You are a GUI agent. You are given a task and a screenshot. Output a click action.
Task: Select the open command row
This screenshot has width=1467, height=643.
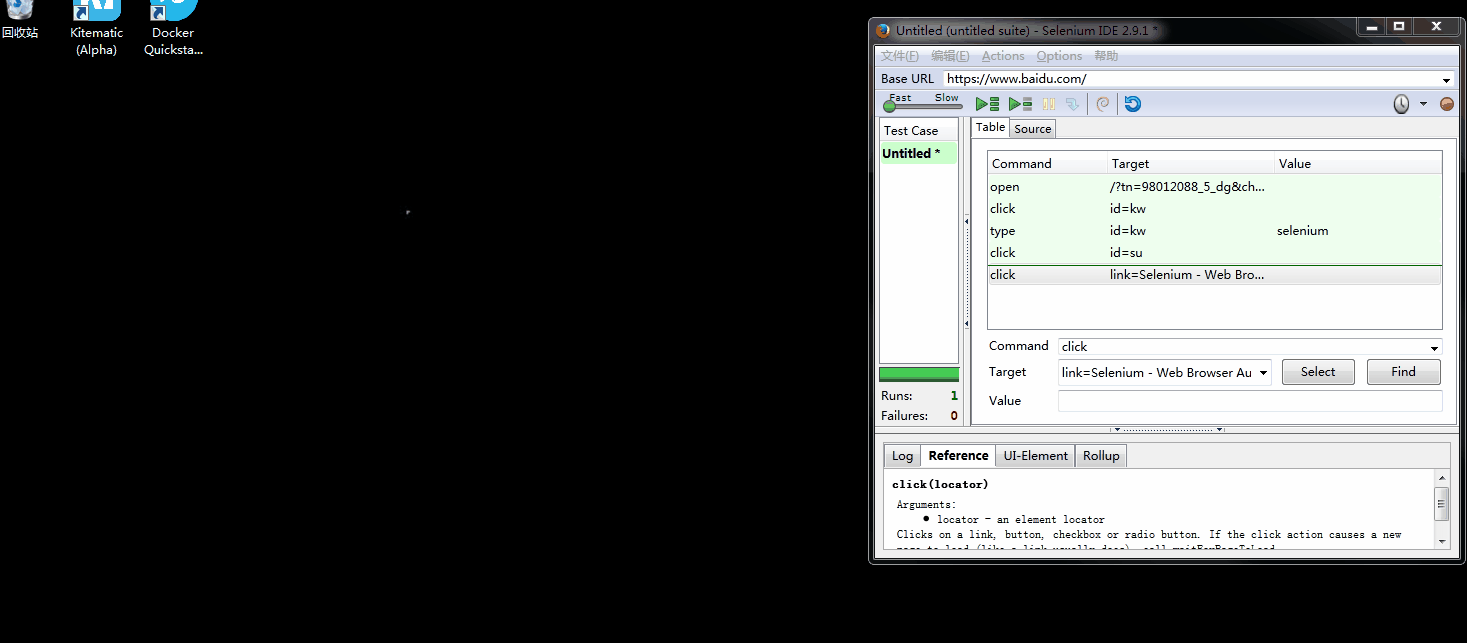[x=1215, y=187]
